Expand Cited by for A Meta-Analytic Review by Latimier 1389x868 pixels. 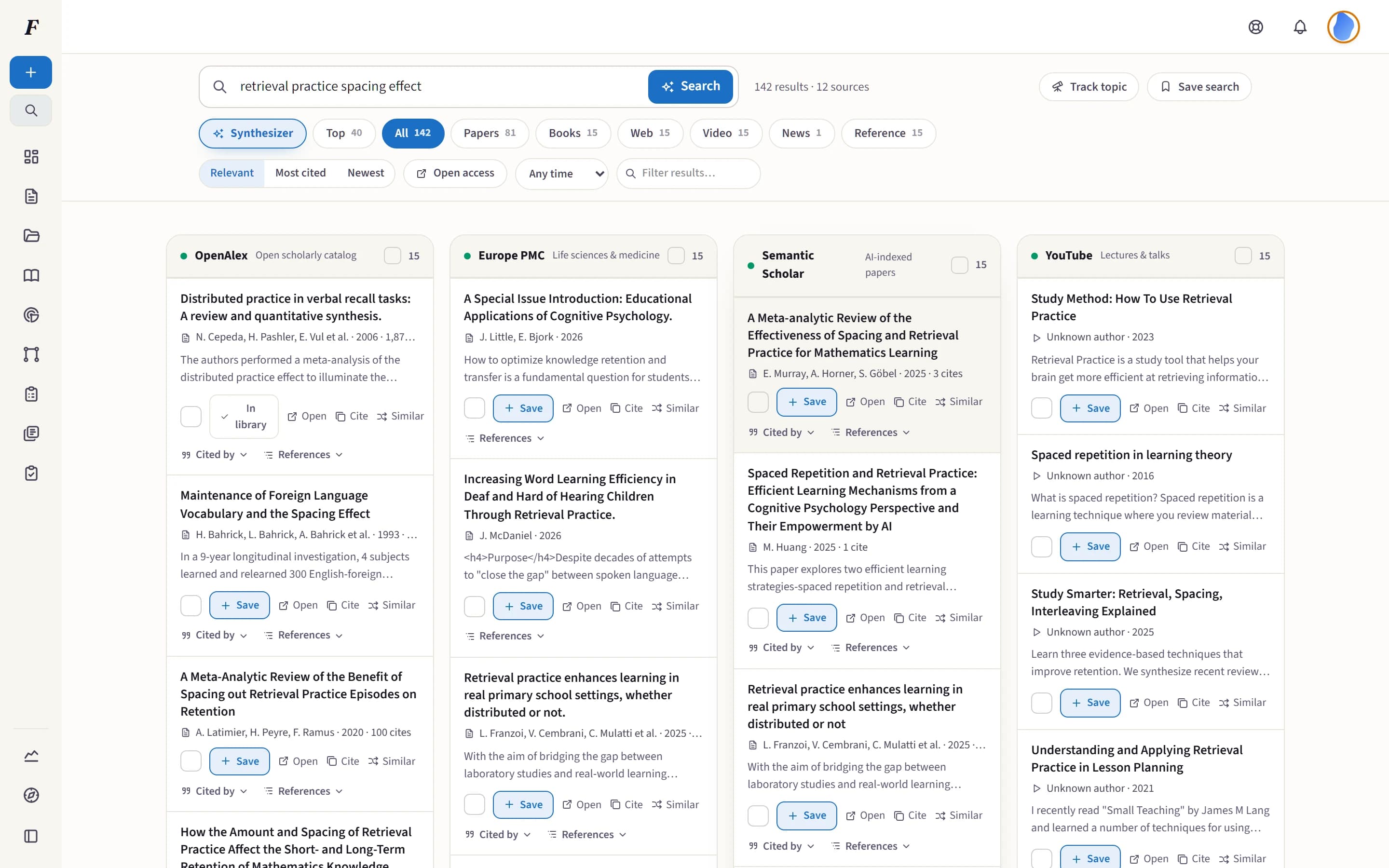[x=215, y=791]
